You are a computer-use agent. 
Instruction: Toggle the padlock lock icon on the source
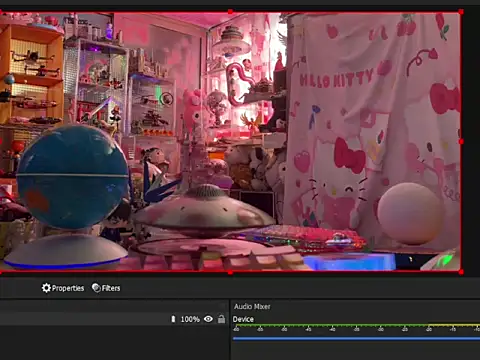221,319
